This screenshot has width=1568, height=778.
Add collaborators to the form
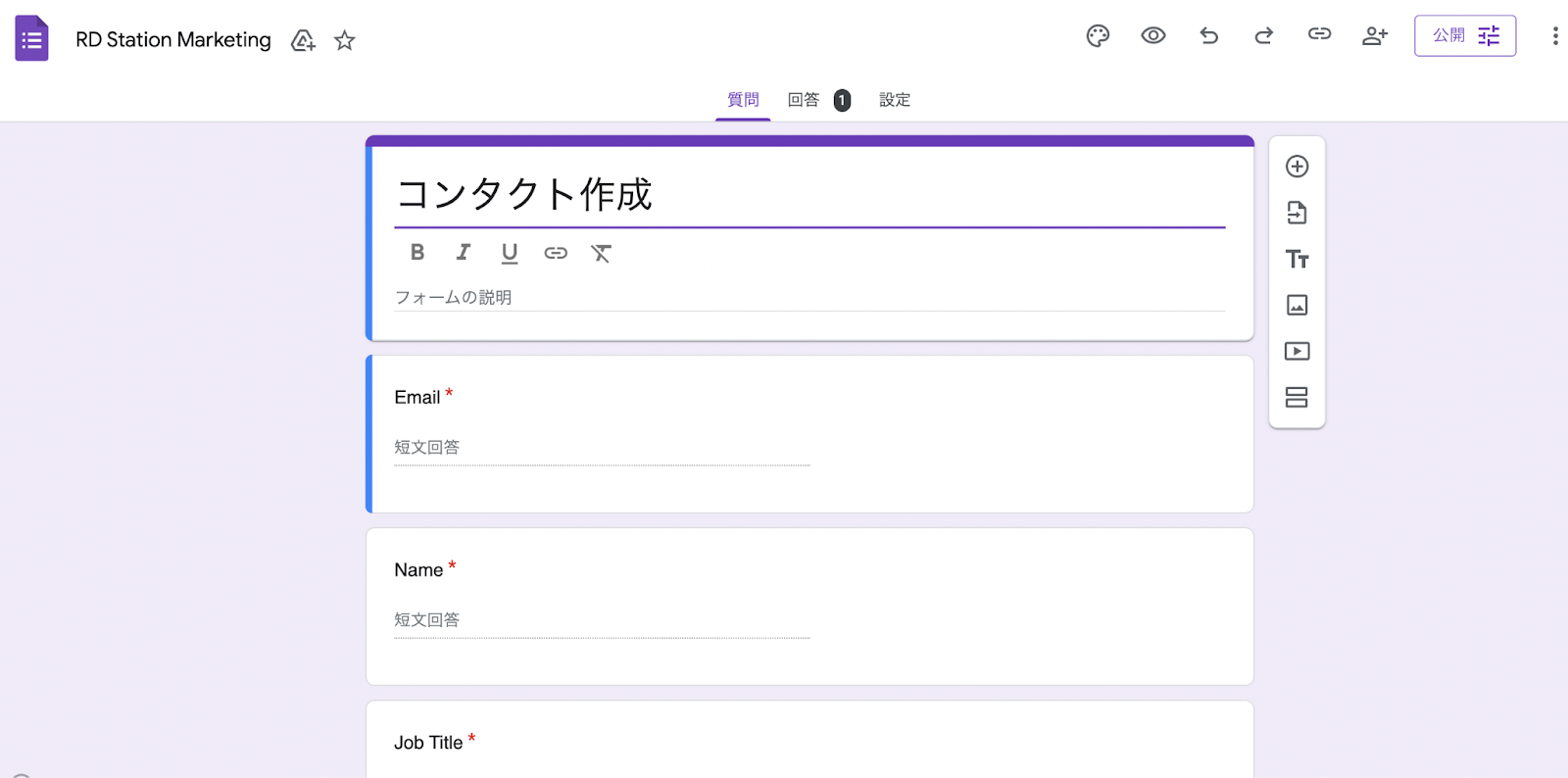(1374, 36)
